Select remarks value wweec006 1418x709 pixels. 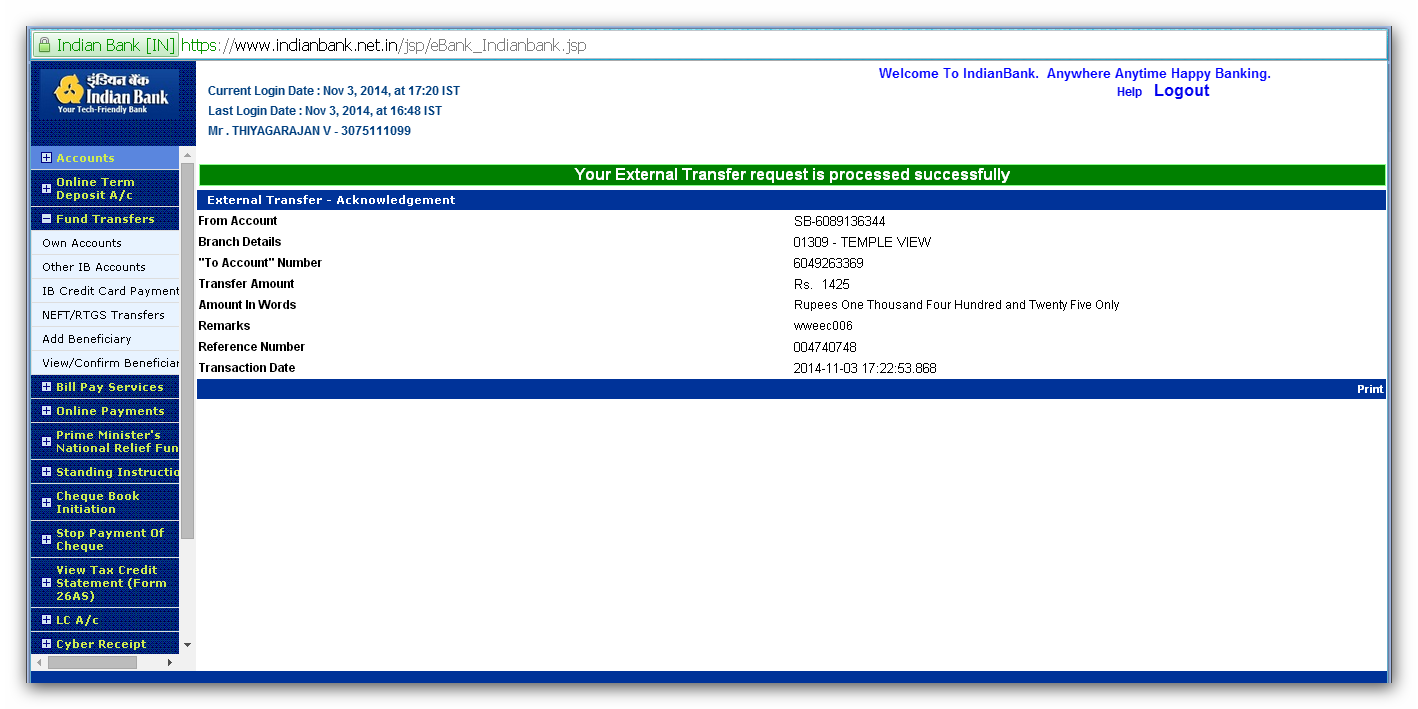click(823, 326)
